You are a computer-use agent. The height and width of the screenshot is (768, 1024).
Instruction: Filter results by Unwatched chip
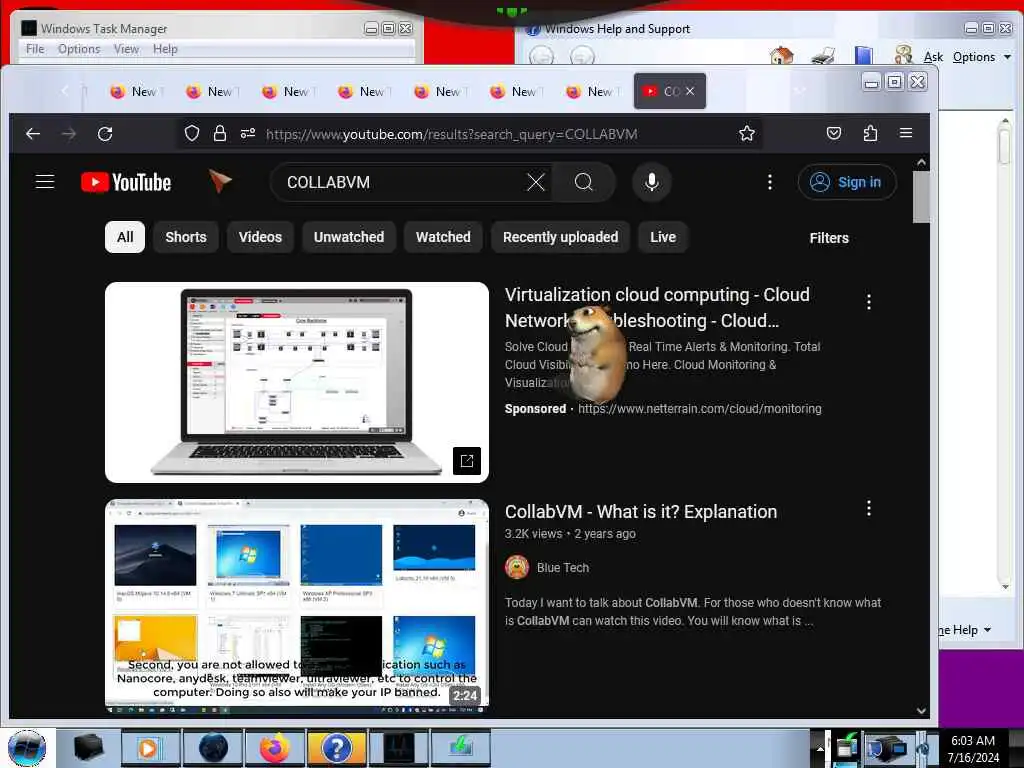(x=349, y=237)
